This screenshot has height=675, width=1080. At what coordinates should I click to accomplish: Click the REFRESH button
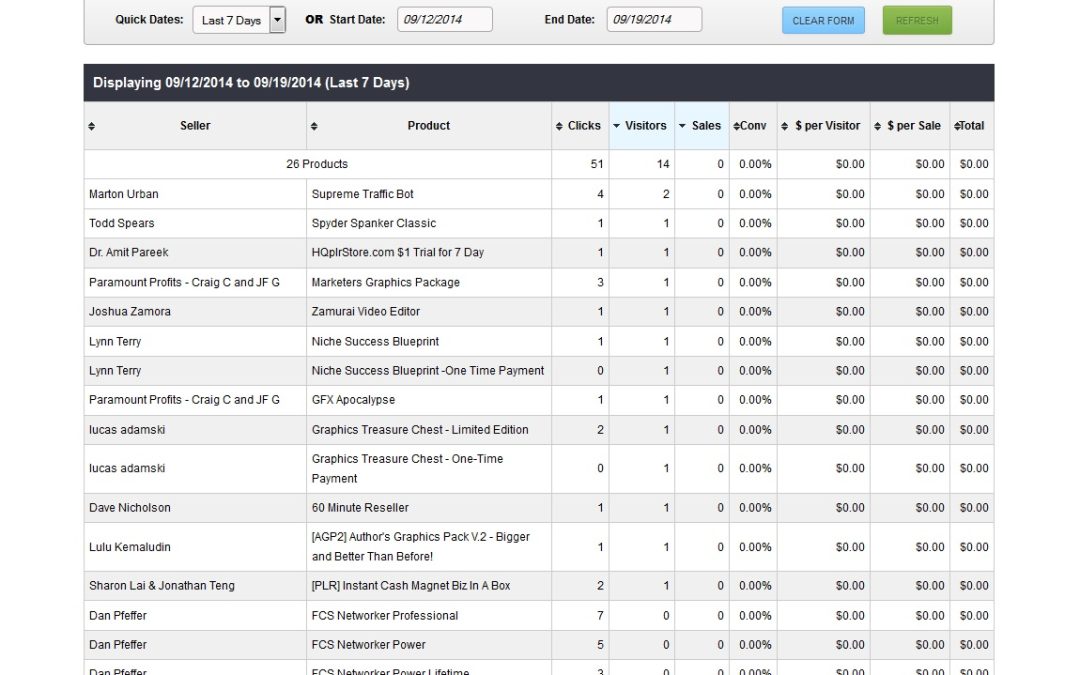pyautogui.click(x=917, y=21)
